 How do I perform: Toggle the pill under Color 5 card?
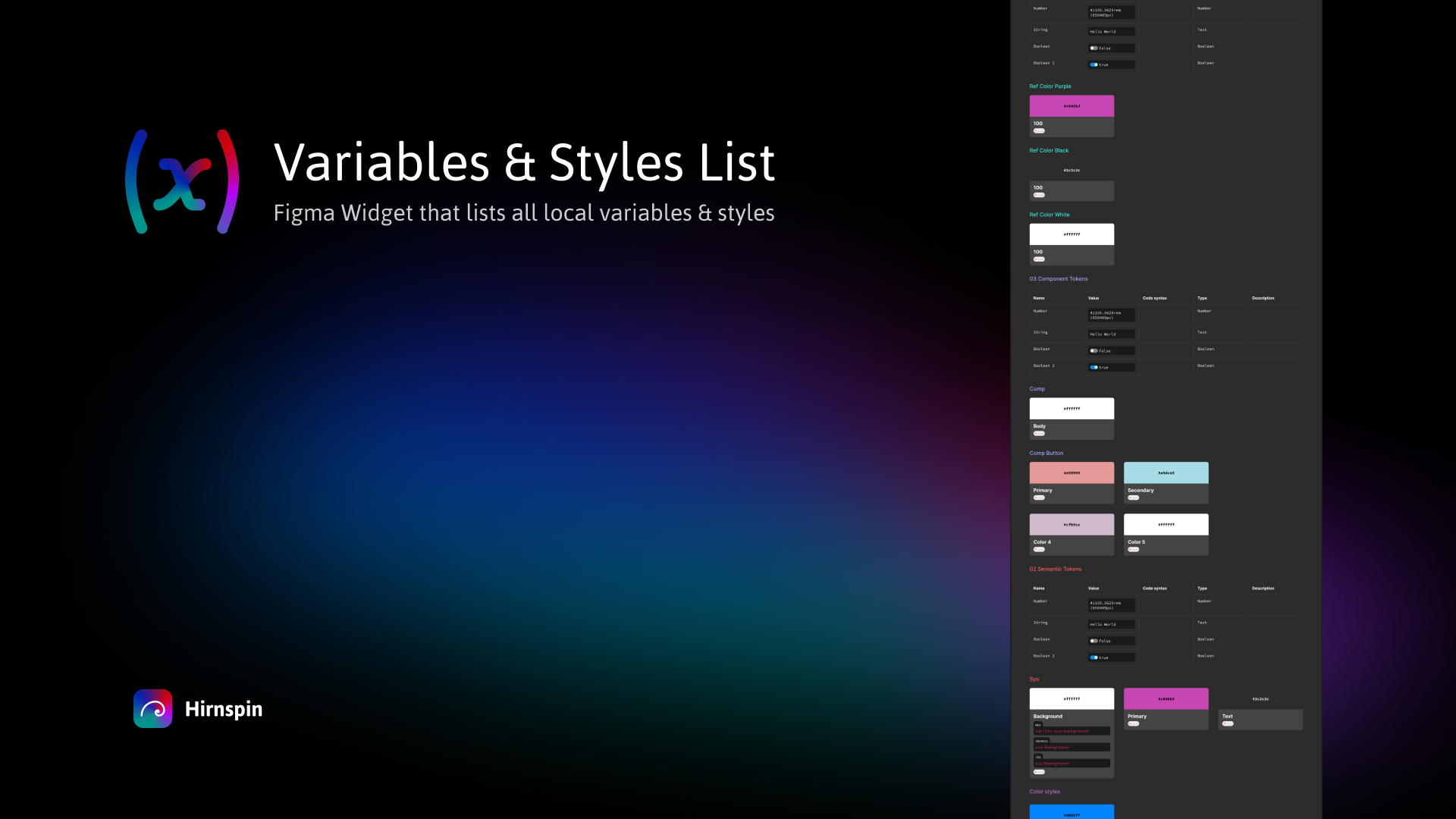[x=1133, y=549]
